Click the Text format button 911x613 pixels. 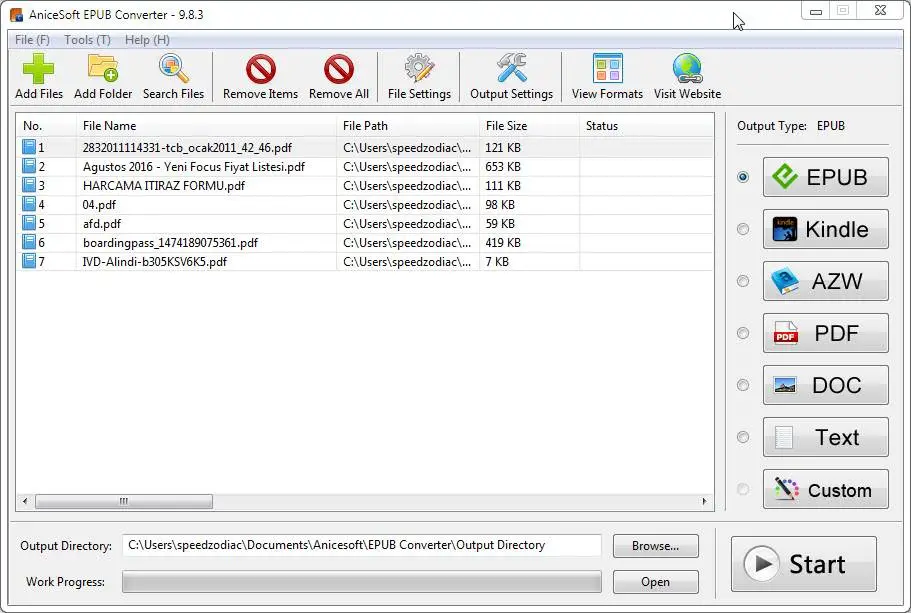pos(826,437)
